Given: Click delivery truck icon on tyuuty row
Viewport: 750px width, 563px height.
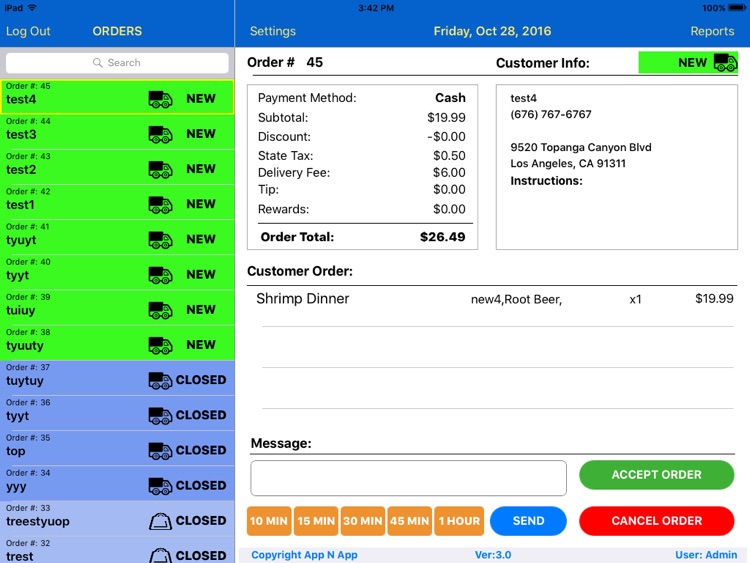Looking at the screenshot, I should point(160,345).
